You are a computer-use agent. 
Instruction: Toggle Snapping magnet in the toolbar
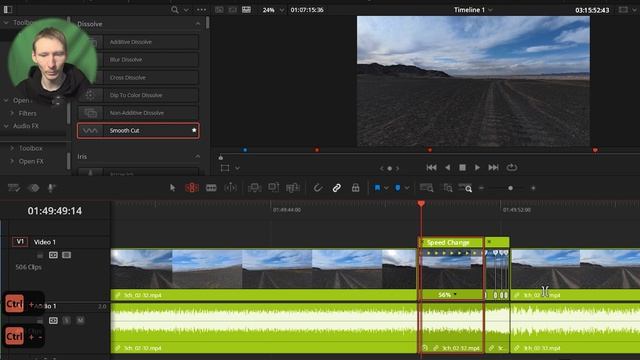point(318,188)
